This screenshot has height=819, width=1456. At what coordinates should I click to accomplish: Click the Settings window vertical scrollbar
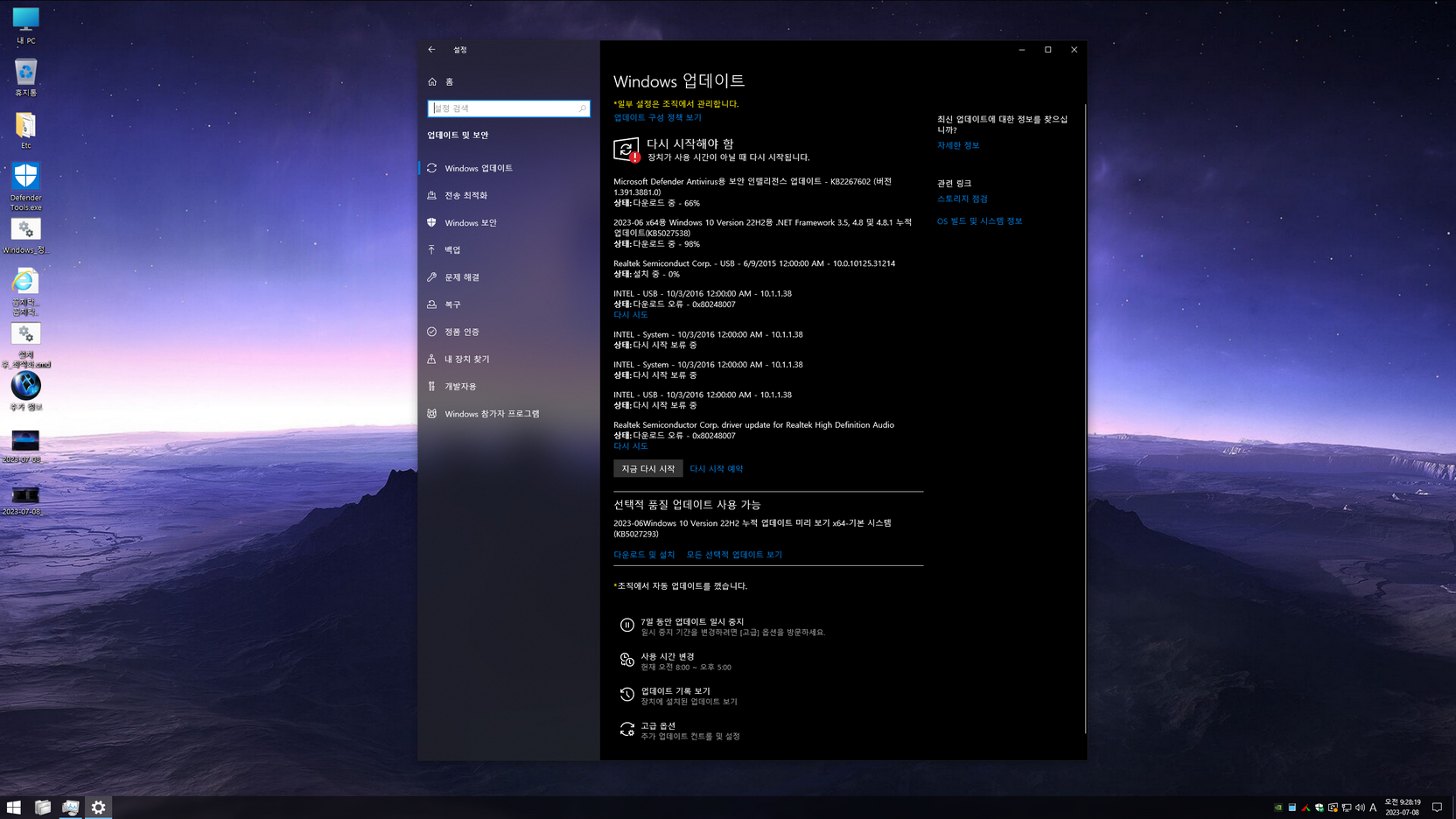pos(1085,418)
